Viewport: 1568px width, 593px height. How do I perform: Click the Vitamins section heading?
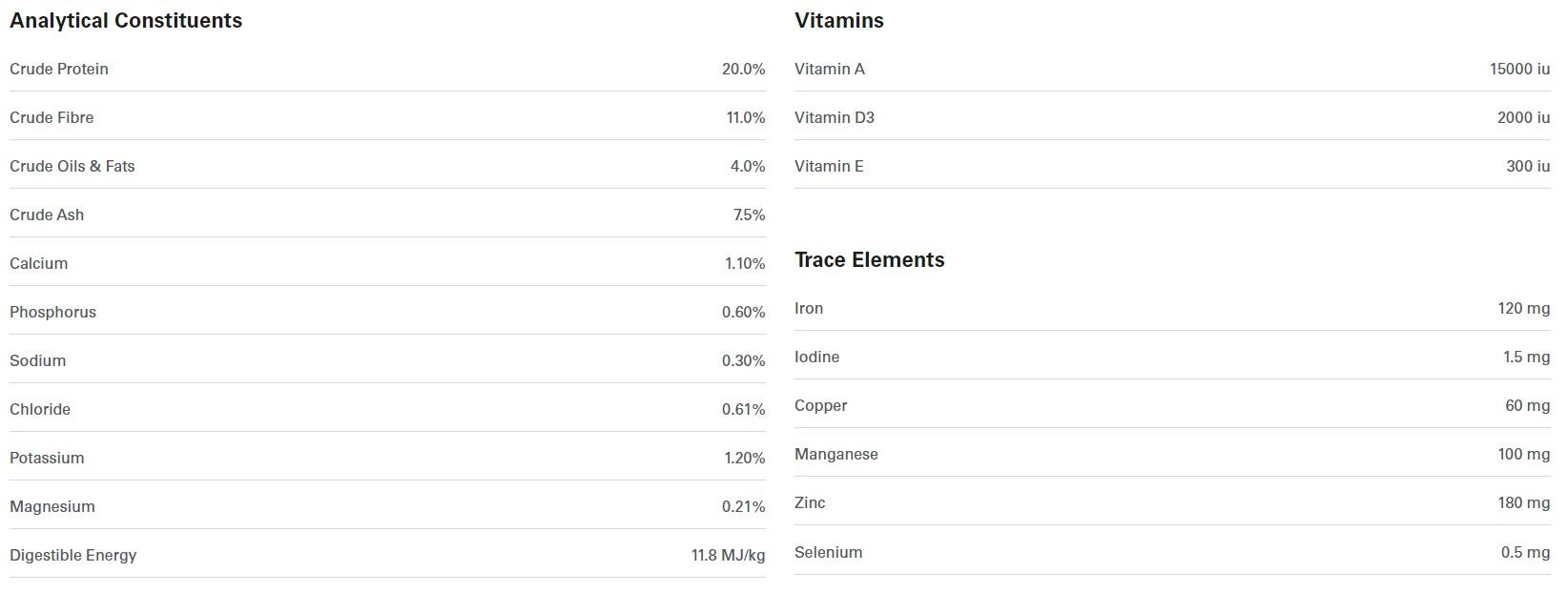click(x=838, y=21)
